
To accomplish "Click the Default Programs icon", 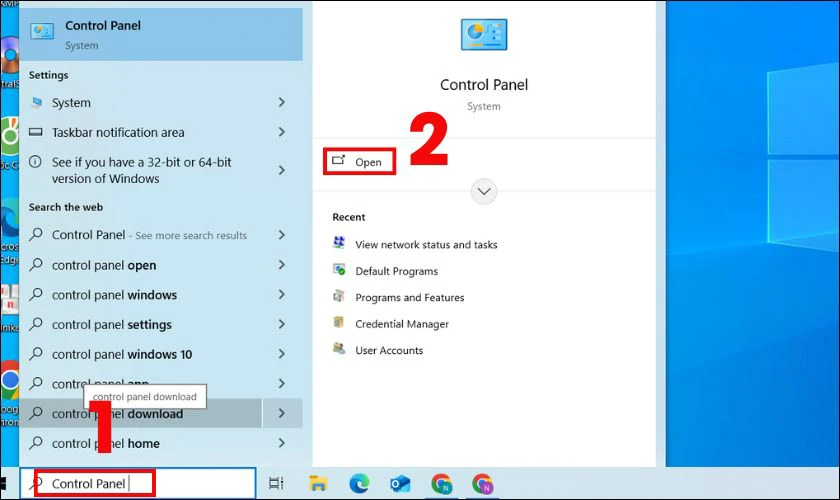I will pos(339,270).
